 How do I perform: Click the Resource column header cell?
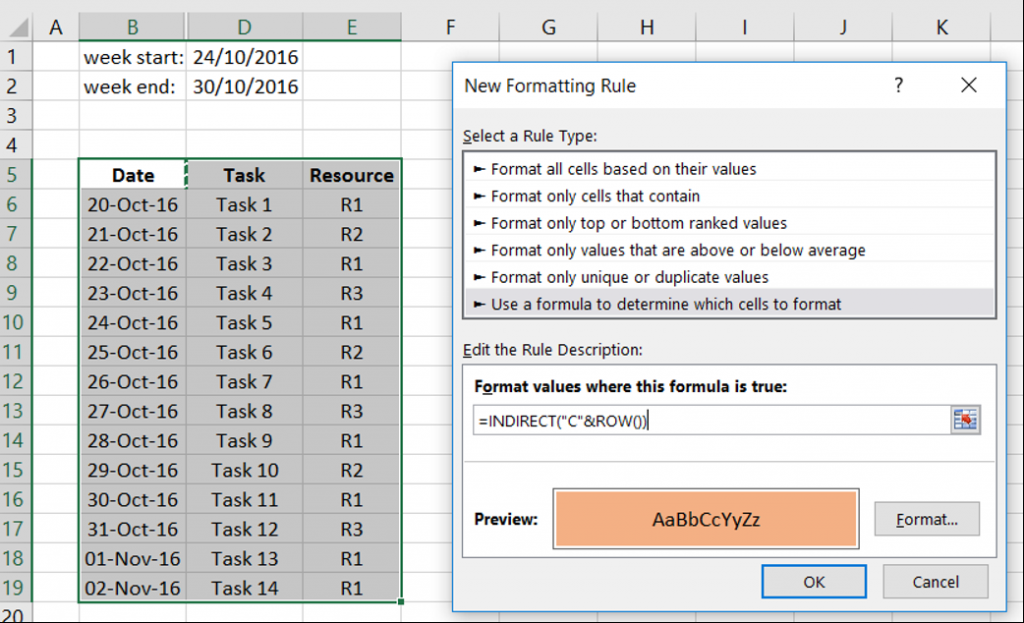(351, 175)
